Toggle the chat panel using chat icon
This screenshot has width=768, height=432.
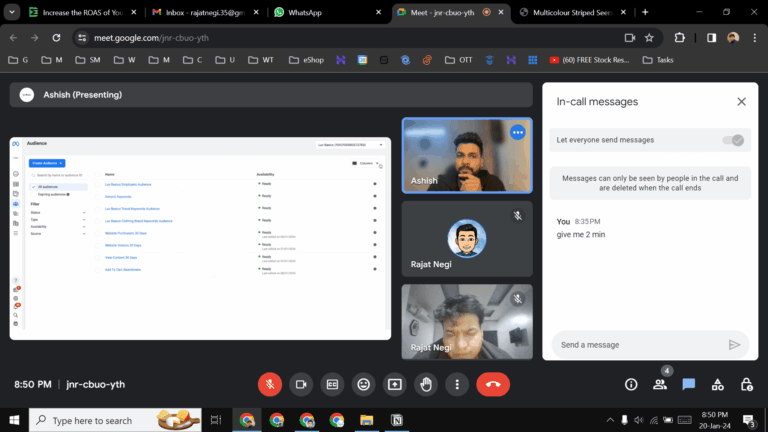[x=689, y=384]
